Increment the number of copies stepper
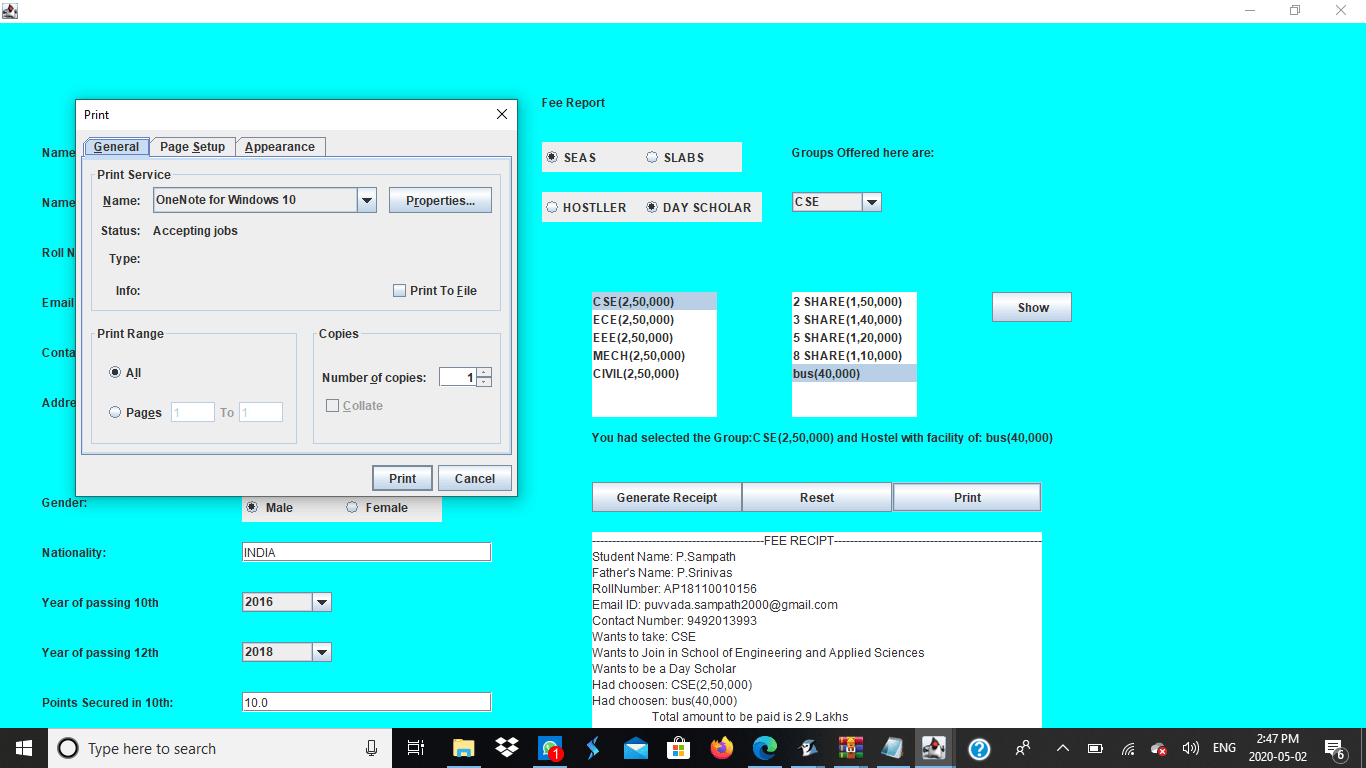This screenshot has width=1366, height=768. (483, 372)
